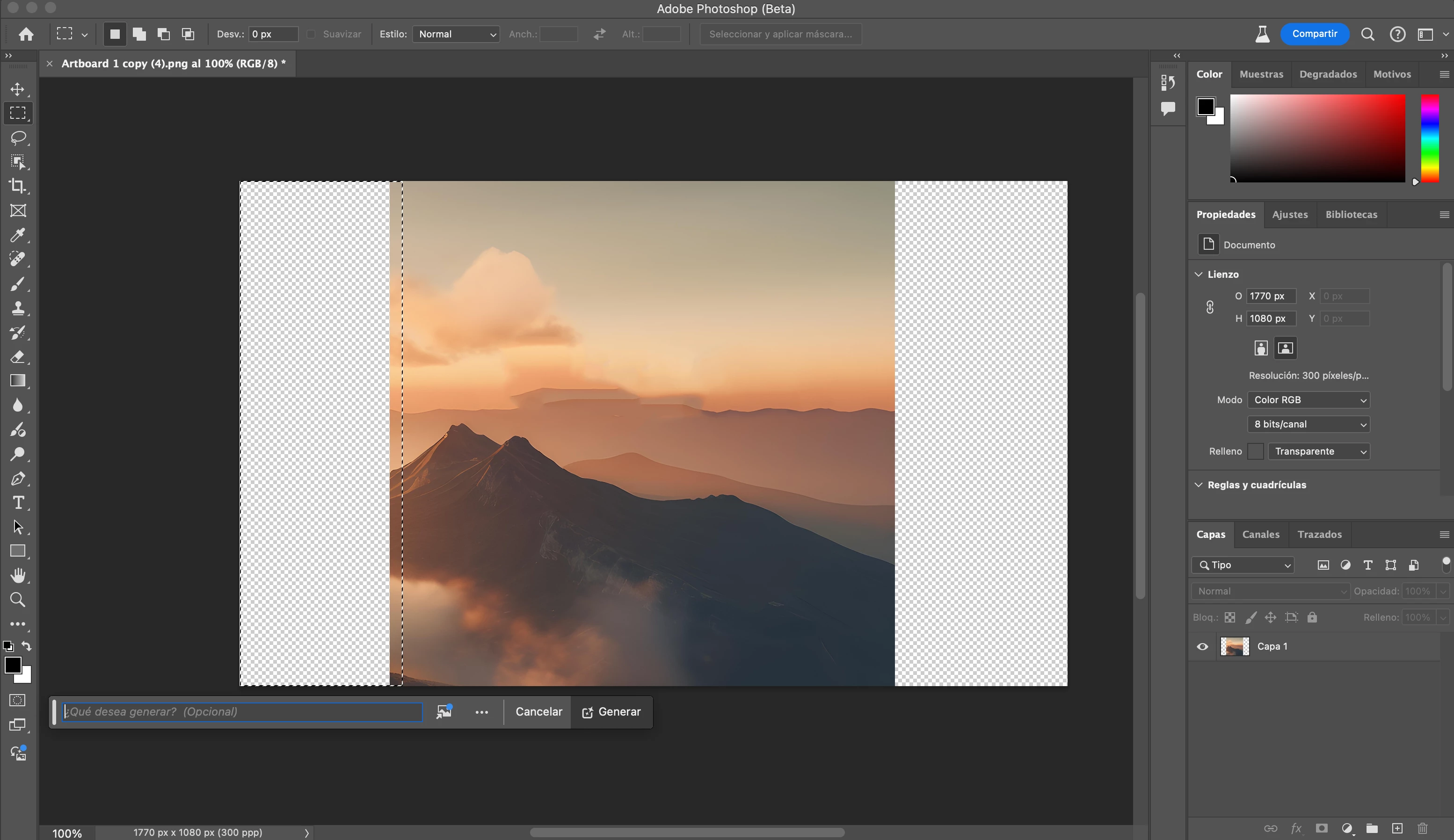Select the Horizontal Type tool
Screen dimensions: 1454x840
click(18, 502)
